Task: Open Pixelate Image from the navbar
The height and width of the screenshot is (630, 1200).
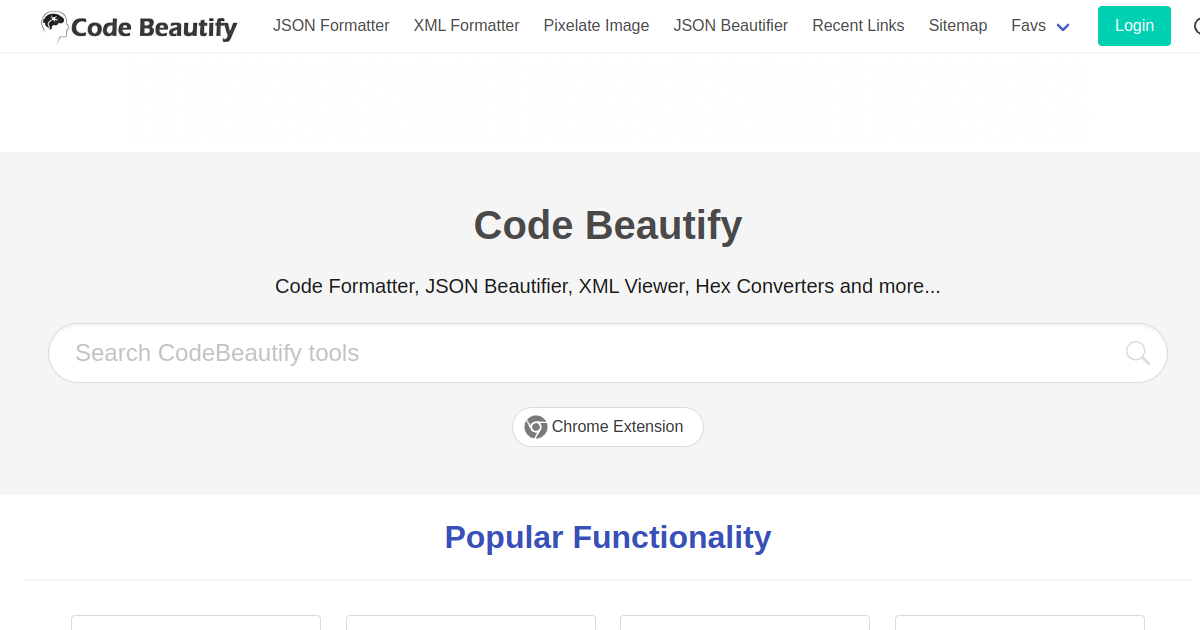Action: (596, 26)
